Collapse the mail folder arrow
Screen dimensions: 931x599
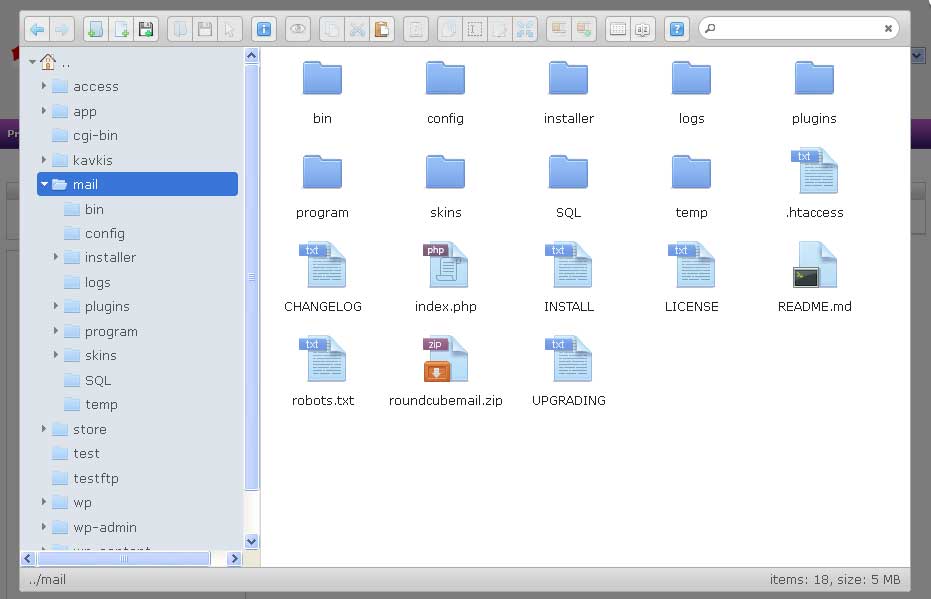(44, 185)
